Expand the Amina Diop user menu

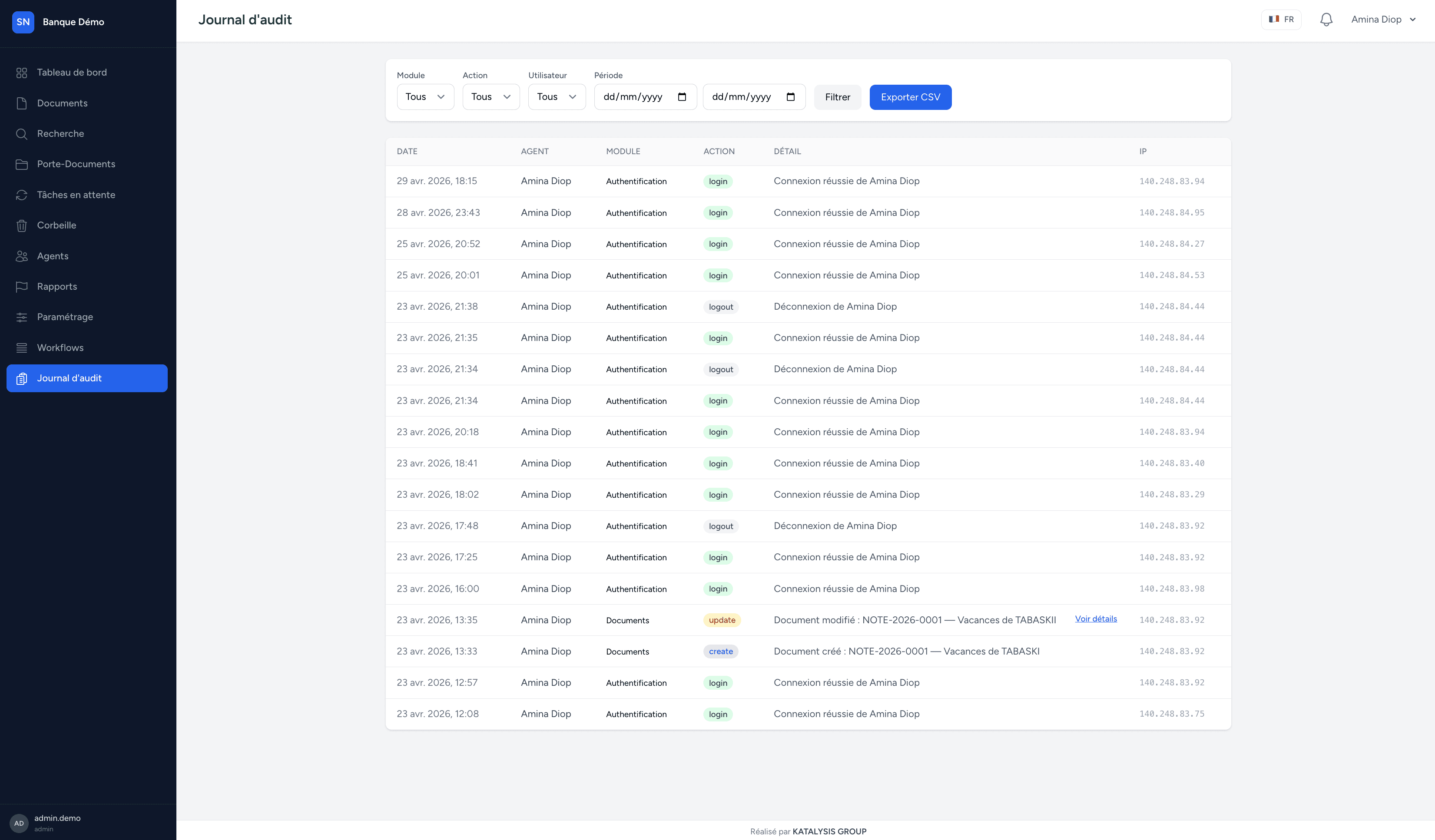1383,20
